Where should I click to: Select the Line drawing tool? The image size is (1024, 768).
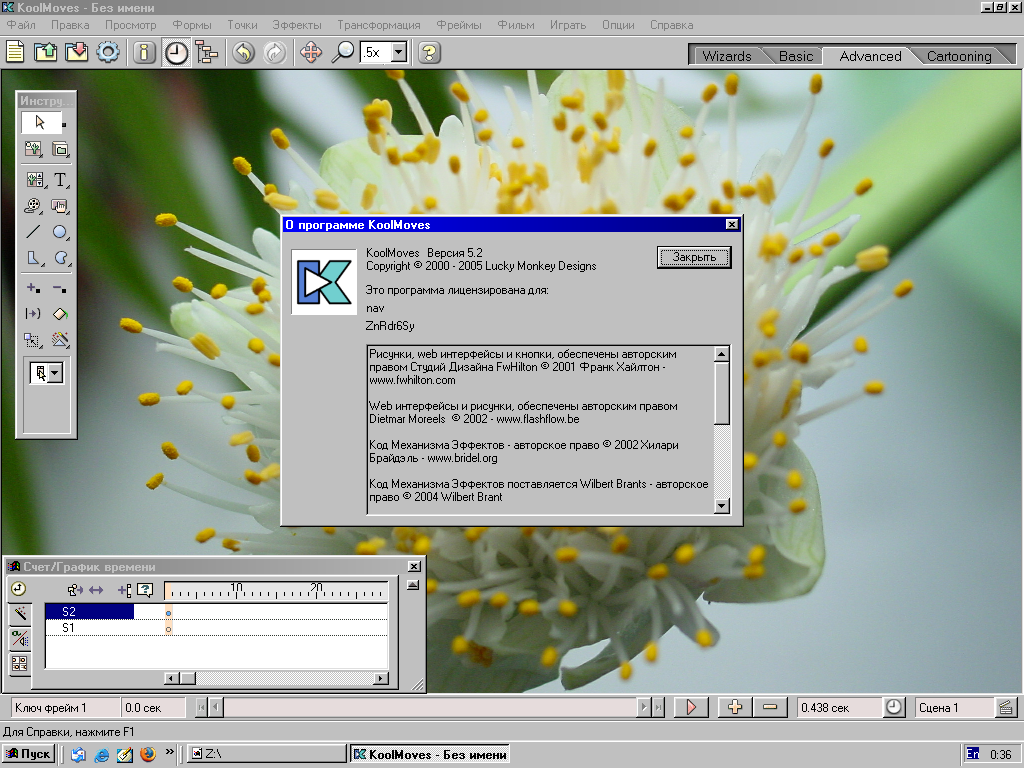[34, 232]
